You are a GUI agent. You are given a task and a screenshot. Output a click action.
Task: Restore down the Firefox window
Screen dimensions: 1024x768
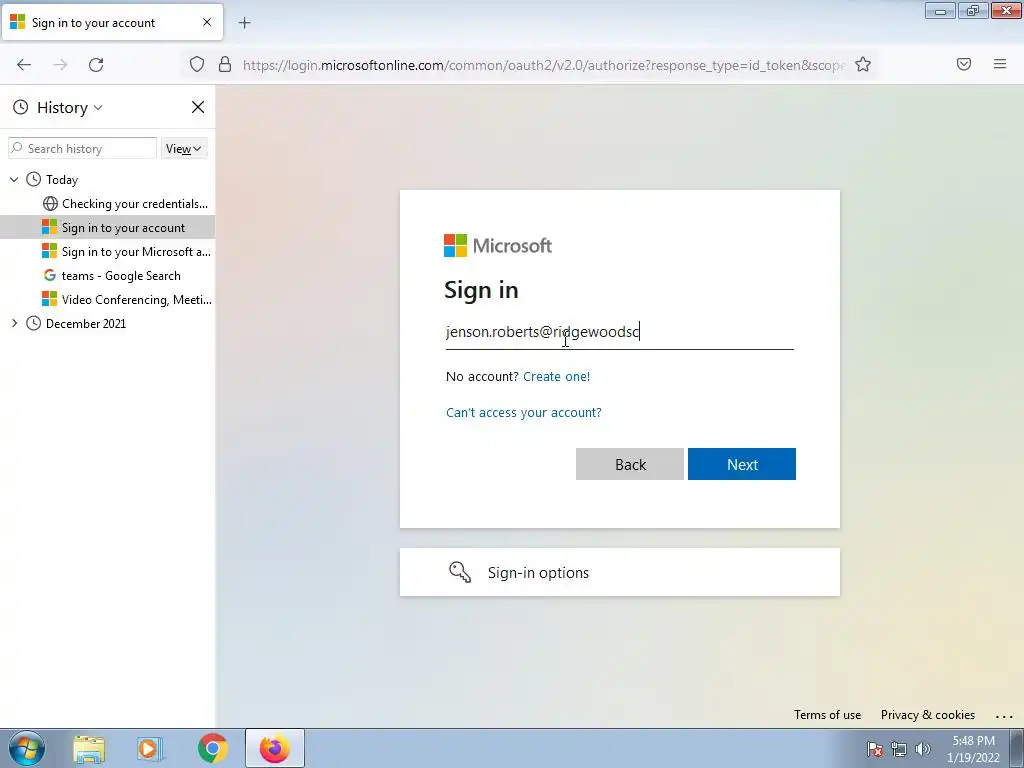[x=973, y=11]
